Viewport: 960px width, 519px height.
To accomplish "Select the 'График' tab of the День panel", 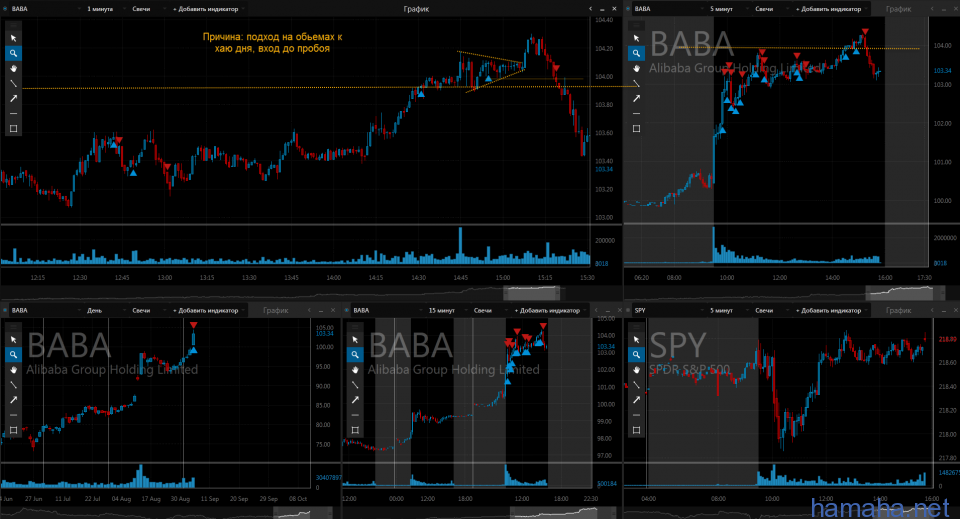I will pyautogui.click(x=276, y=310).
